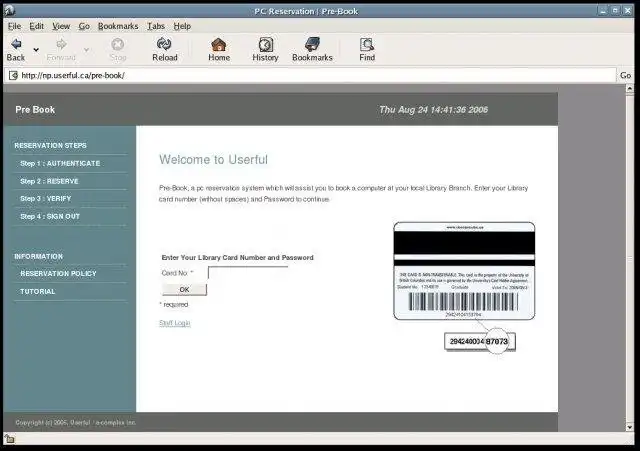Maximize the browser window

point(615,11)
